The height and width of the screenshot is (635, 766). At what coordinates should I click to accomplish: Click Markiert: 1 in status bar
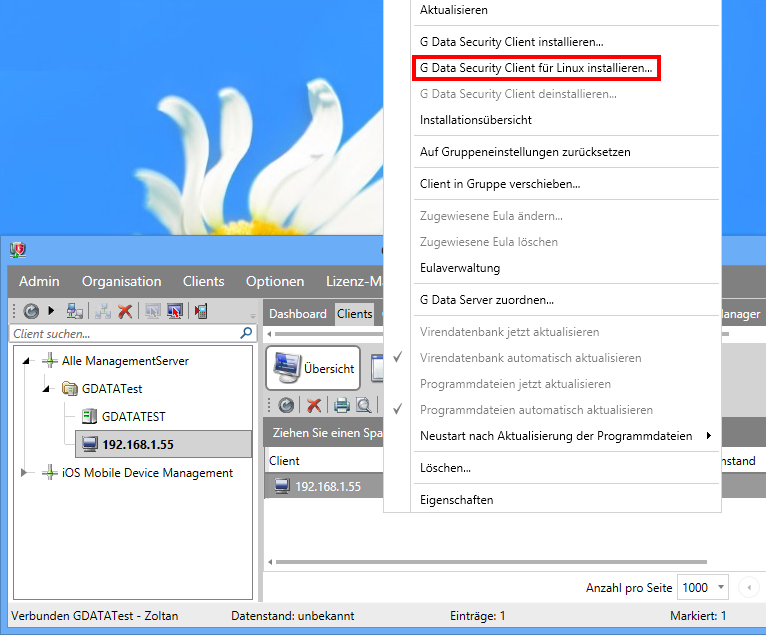[x=698, y=615]
